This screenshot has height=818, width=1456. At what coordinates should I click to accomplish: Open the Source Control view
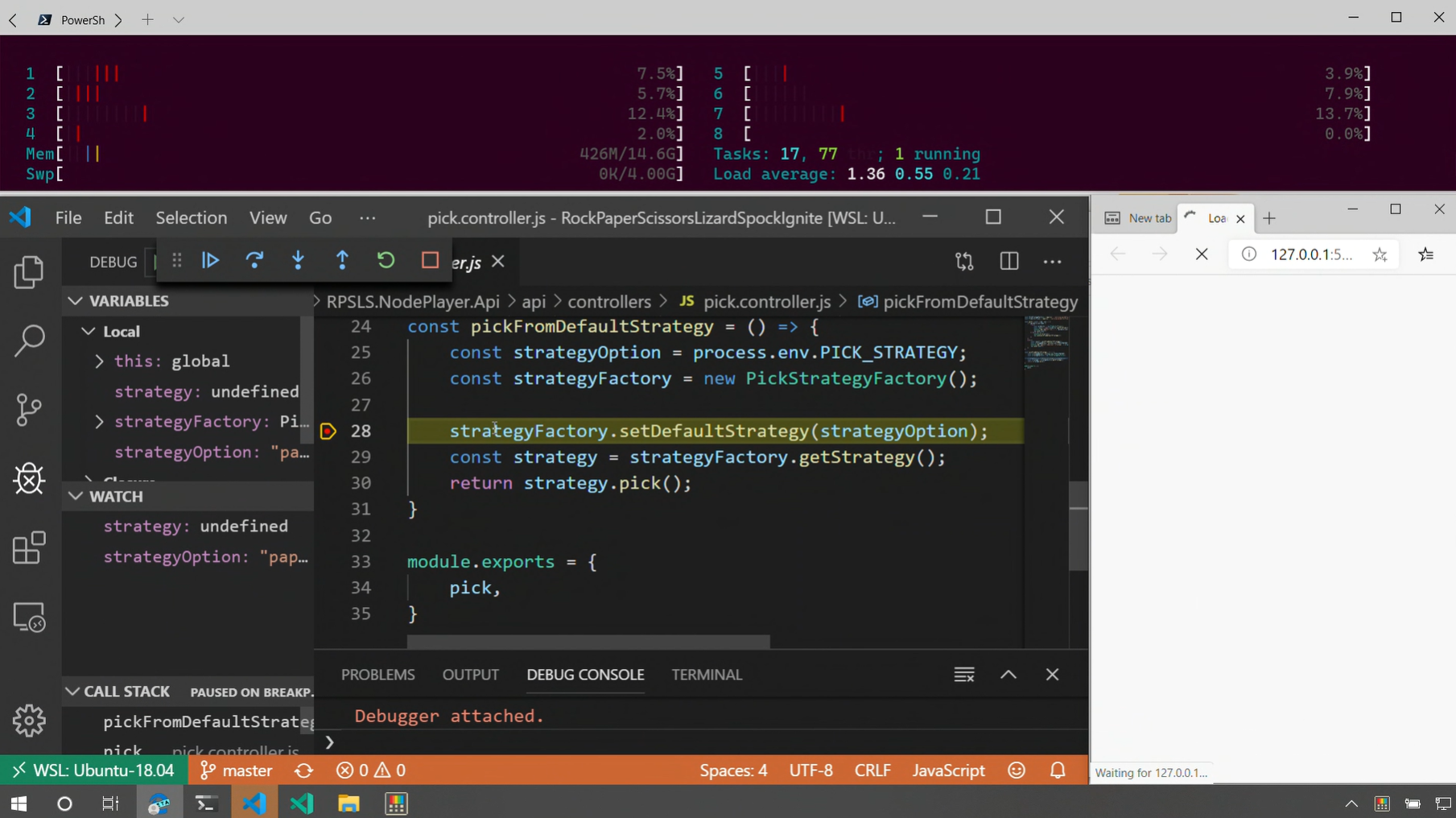[30, 410]
